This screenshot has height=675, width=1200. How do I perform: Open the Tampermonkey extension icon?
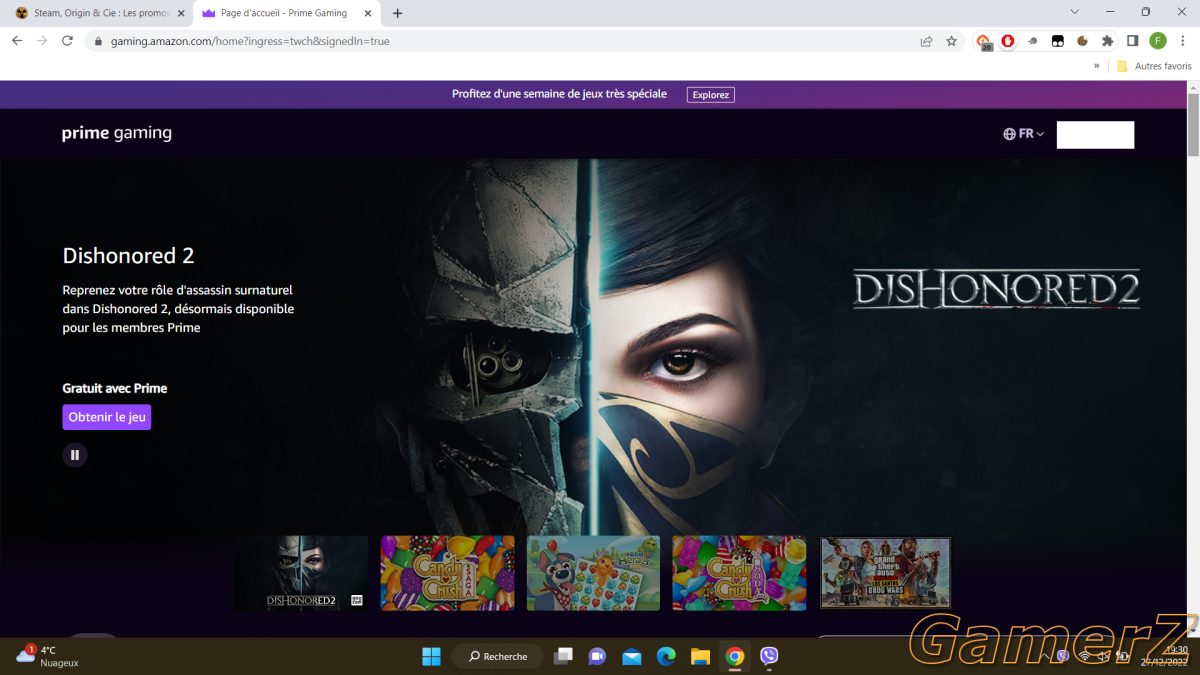point(1057,41)
